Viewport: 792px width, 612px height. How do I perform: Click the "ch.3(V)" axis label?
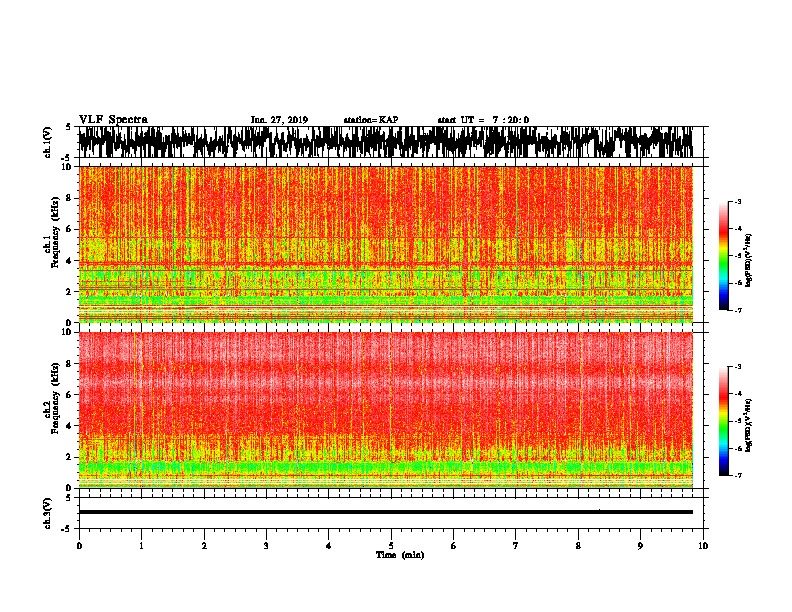click(48, 513)
